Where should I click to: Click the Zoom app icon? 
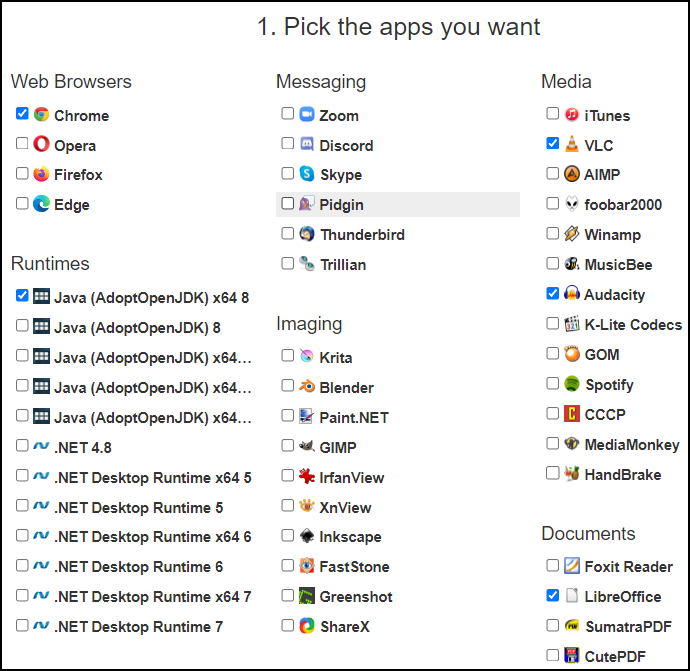point(307,114)
